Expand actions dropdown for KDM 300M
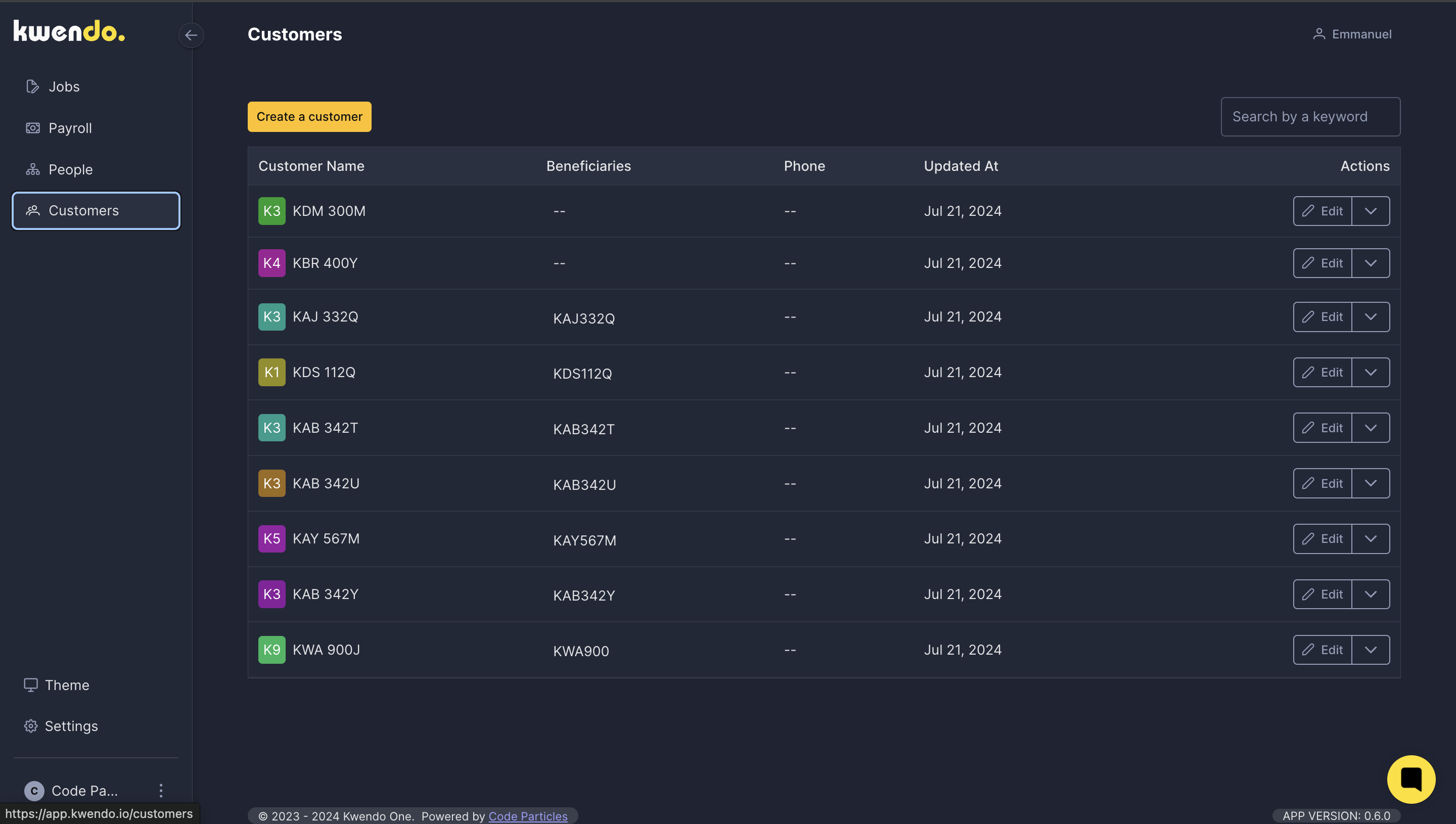 [x=1371, y=211]
